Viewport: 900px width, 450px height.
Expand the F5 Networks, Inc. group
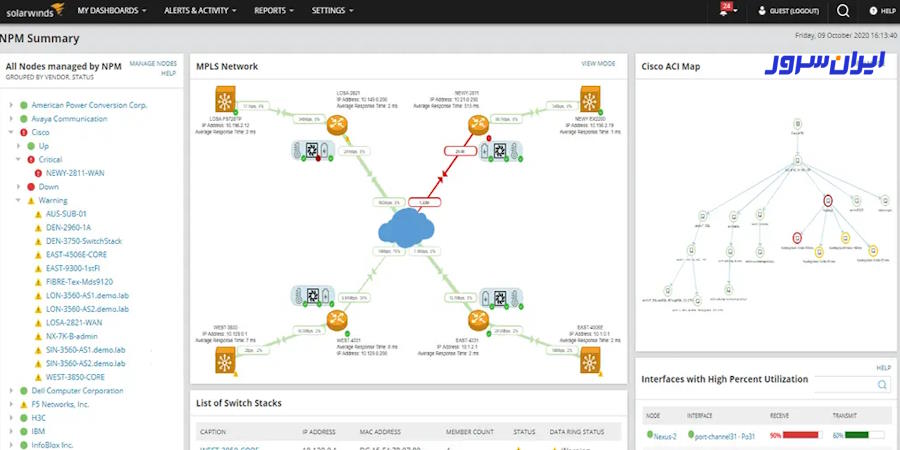10,404
